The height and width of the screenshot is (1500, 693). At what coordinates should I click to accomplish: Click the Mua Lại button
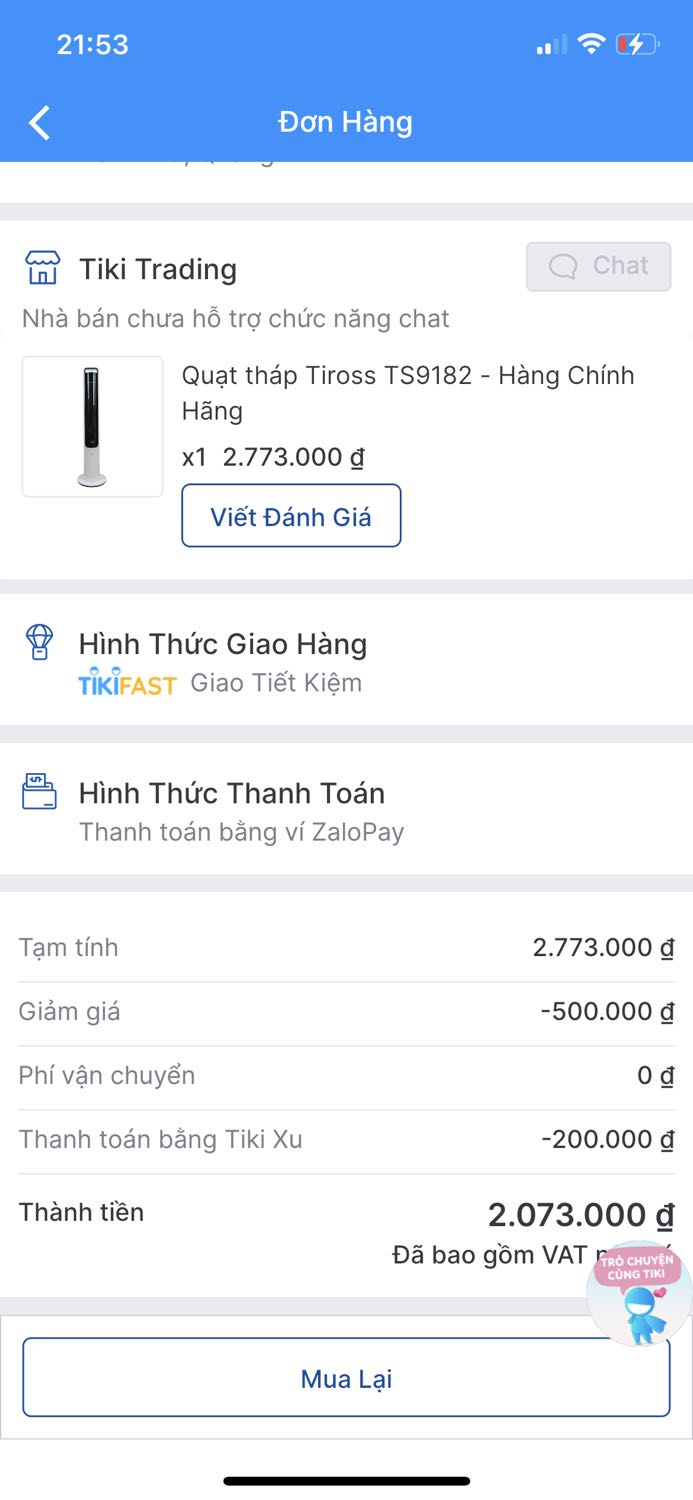[x=346, y=1377]
